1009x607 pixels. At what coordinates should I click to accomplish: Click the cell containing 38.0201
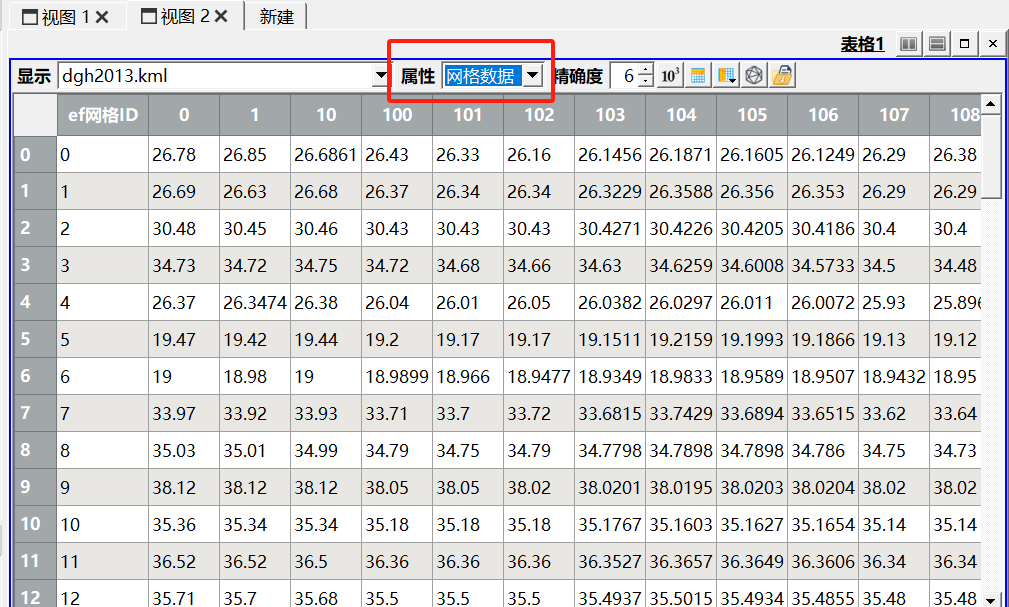coord(609,488)
